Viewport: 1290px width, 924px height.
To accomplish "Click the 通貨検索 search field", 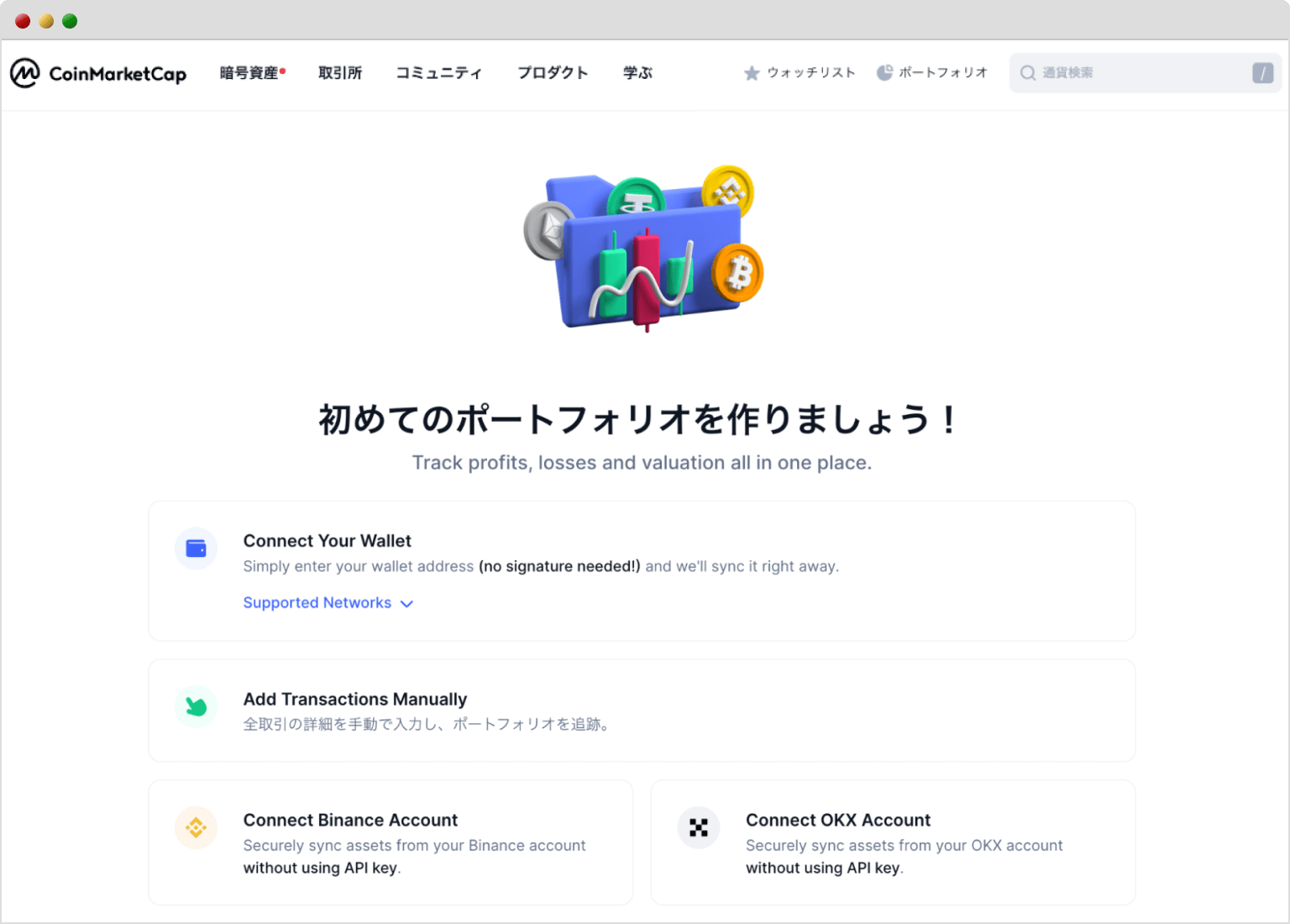I will point(1146,73).
